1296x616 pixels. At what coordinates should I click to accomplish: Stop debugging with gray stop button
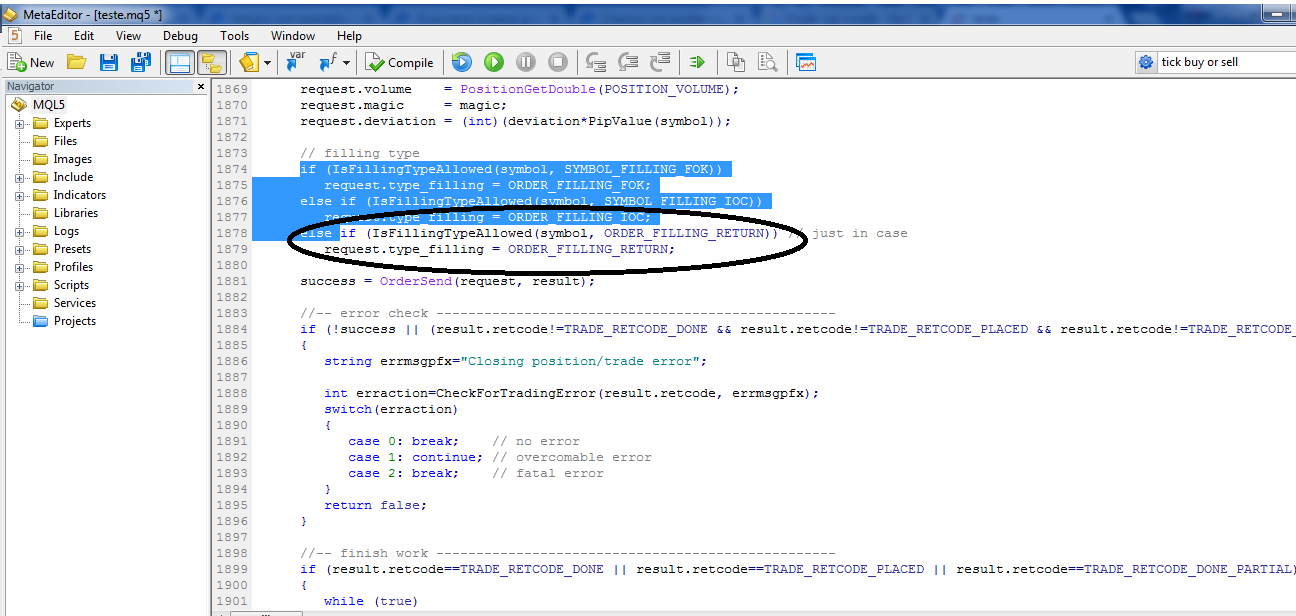coord(558,62)
